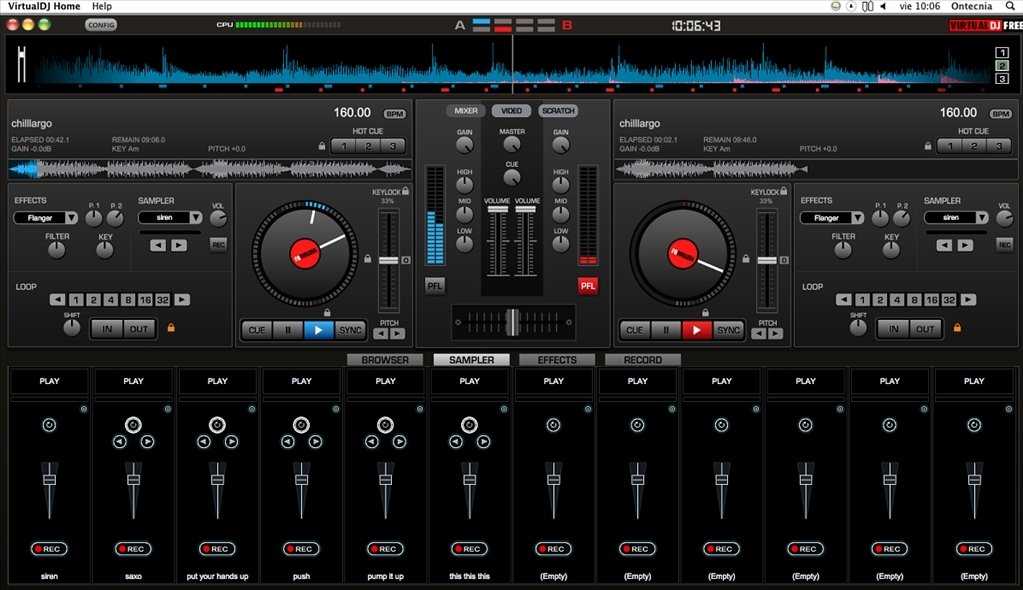Click next arrow on this this this sample

483,442
